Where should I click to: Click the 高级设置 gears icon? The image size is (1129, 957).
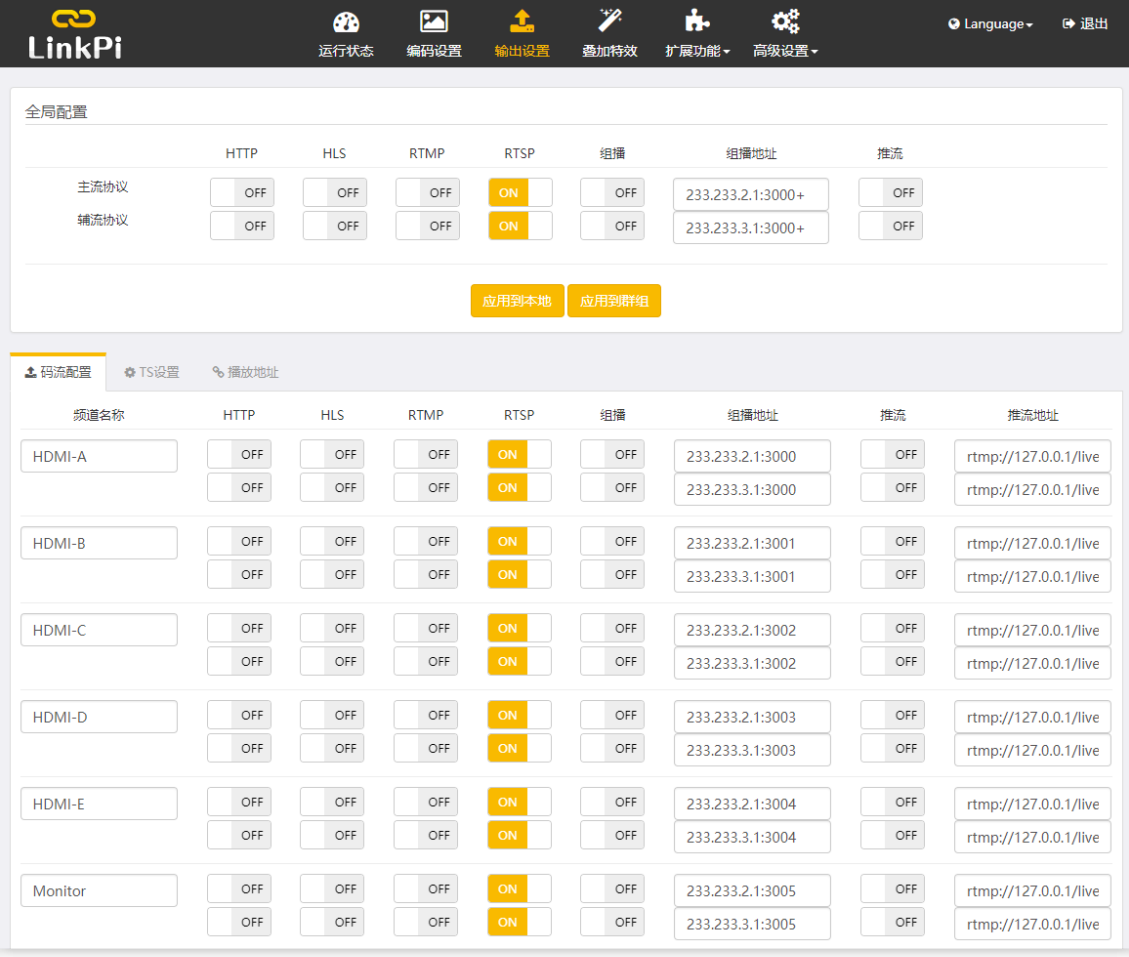[x=785, y=21]
